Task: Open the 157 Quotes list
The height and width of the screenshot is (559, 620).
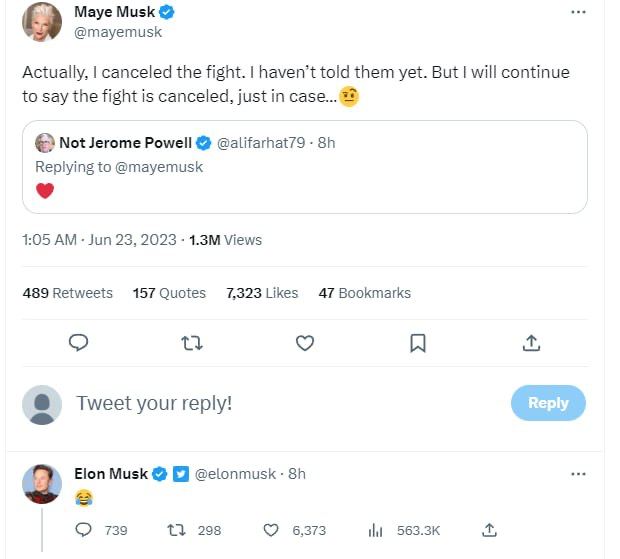Action: point(169,293)
